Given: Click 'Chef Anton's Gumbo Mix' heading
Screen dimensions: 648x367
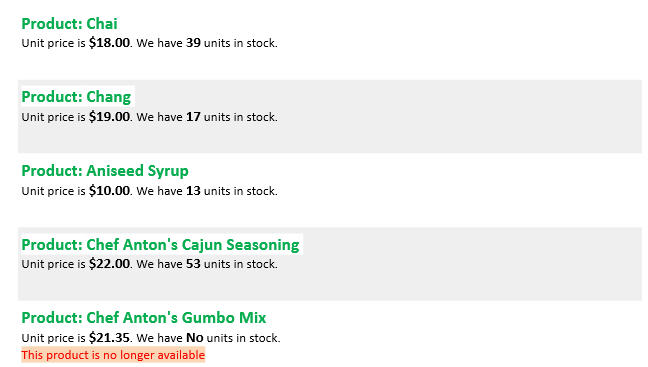Looking at the screenshot, I should (144, 318).
